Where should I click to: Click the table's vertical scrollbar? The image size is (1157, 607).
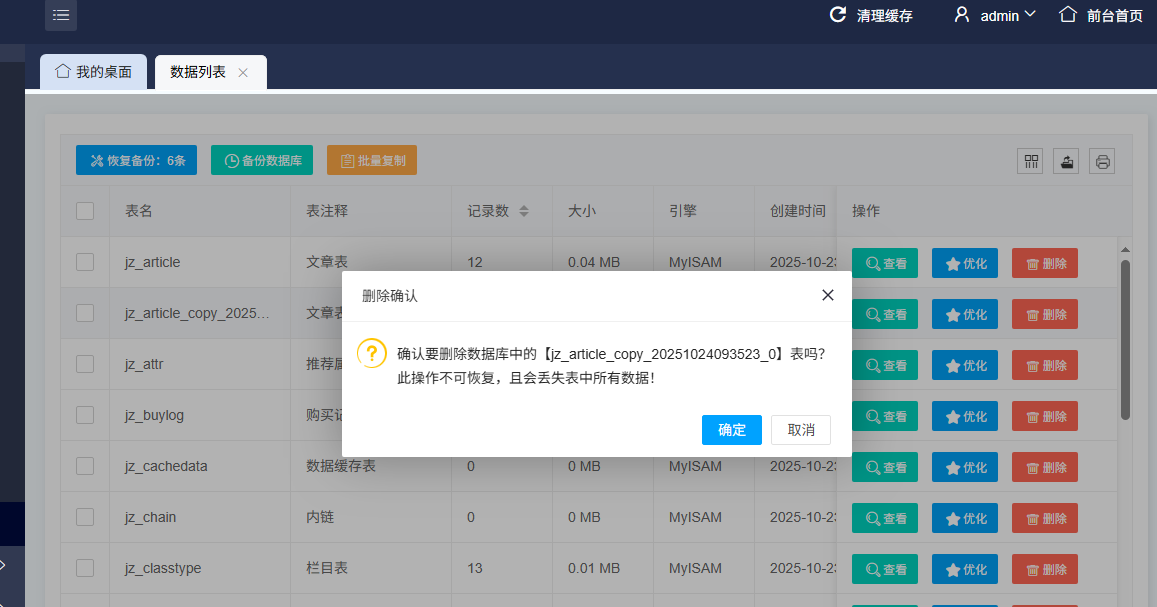[x=1125, y=340]
